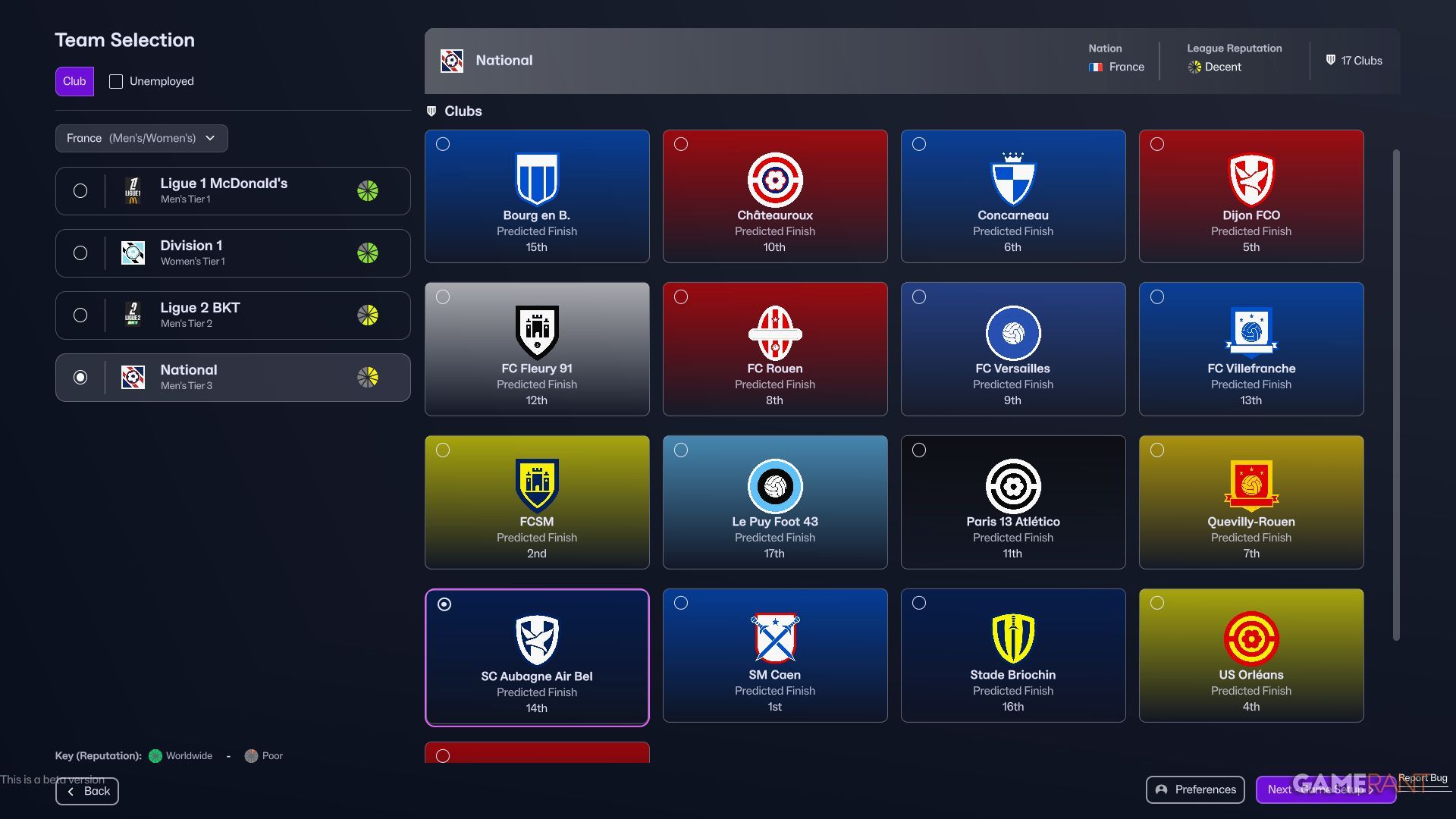Click the Stade Briochin yellow crest

tap(1012, 638)
